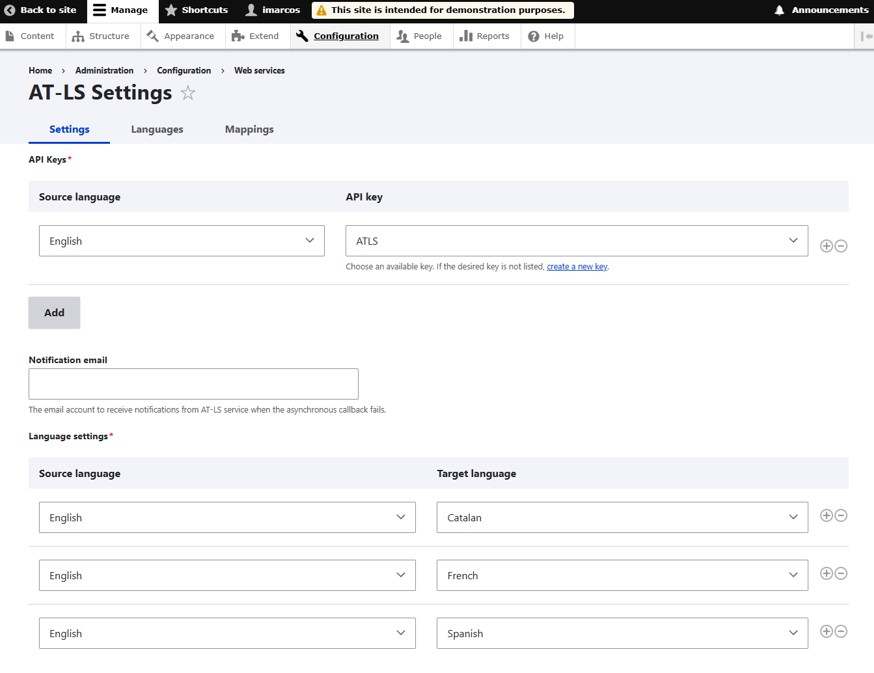874x673 pixels.
Task: Click the Notification email input field
Action: pyautogui.click(x=193, y=384)
